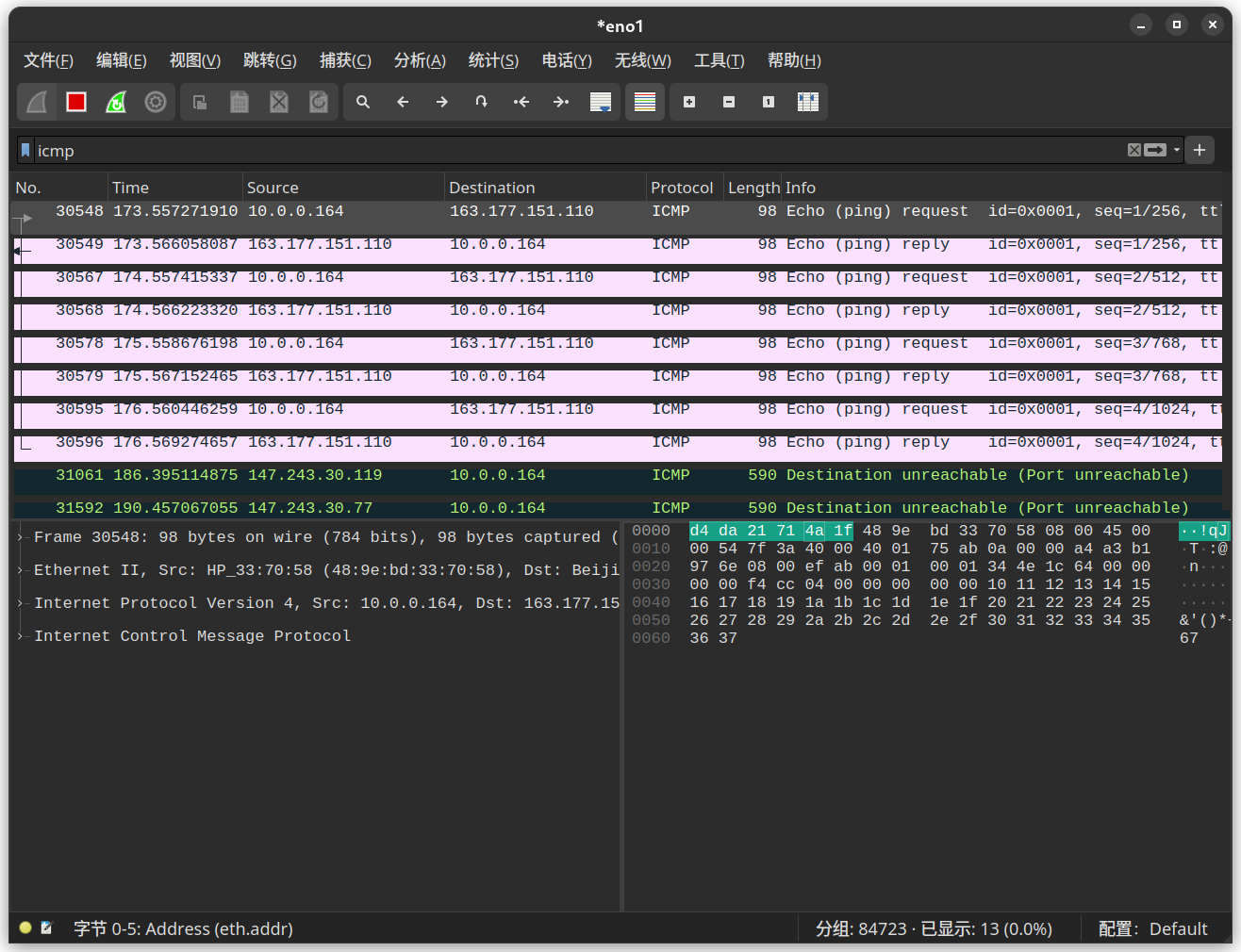Open the 捕获(C) menu
1241x952 pixels.
click(345, 60)
